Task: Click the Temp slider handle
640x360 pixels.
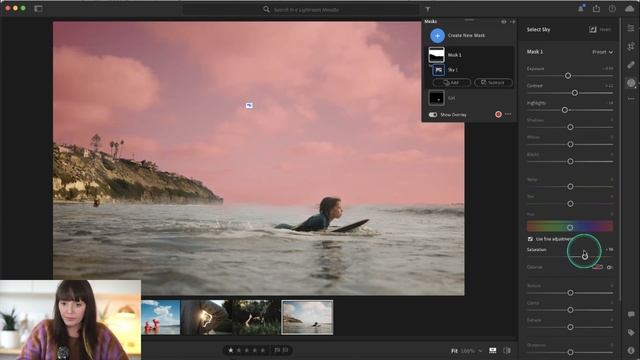Action: tap(571, 187)
